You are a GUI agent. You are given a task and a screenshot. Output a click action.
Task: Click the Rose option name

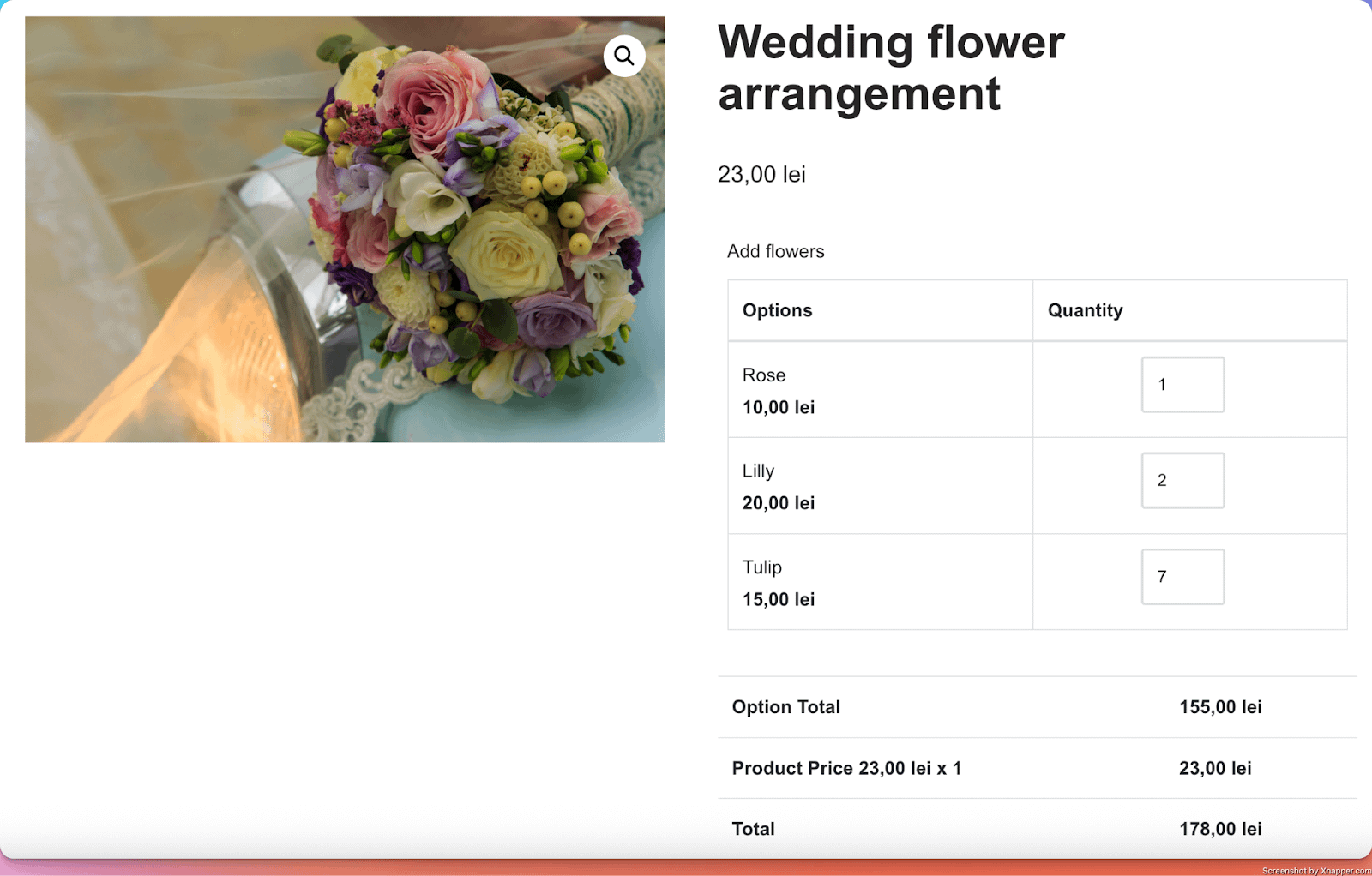pyautogui.click(x=763, y=375)
